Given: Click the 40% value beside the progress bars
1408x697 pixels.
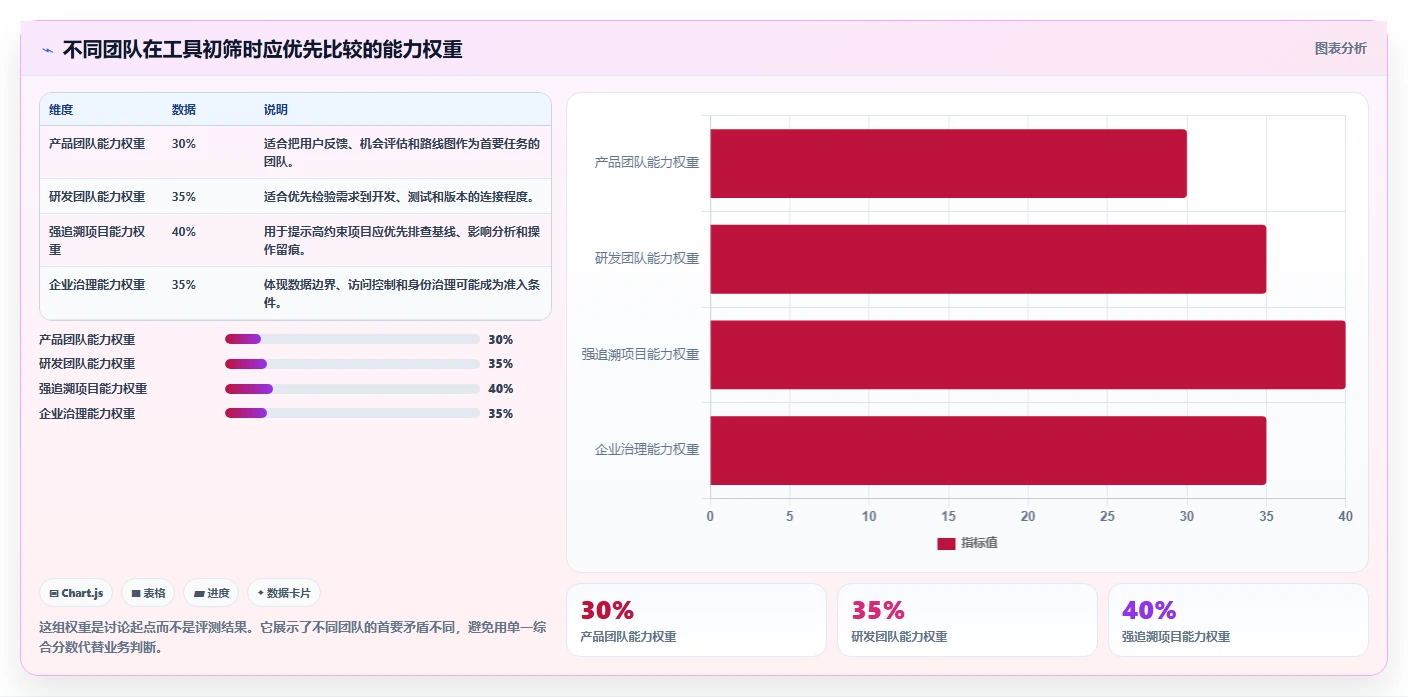Looking at the screenshot, I should [x=500, y=389].
